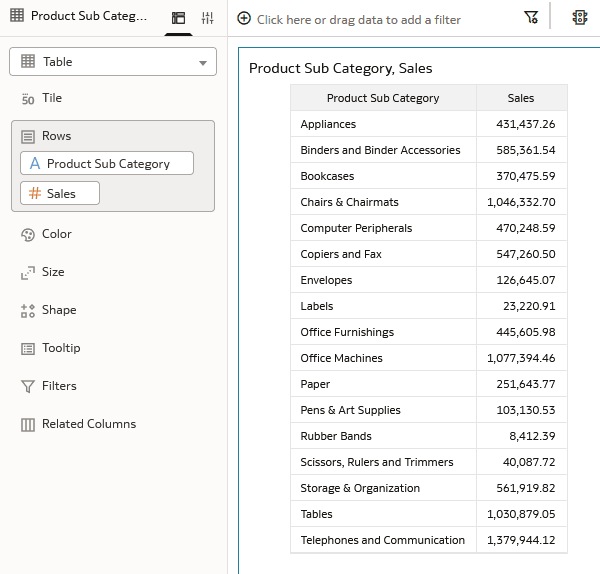The image size is (600, 574).
Task: Click the sales value 1,379,944.12
Action: point(521,540)
